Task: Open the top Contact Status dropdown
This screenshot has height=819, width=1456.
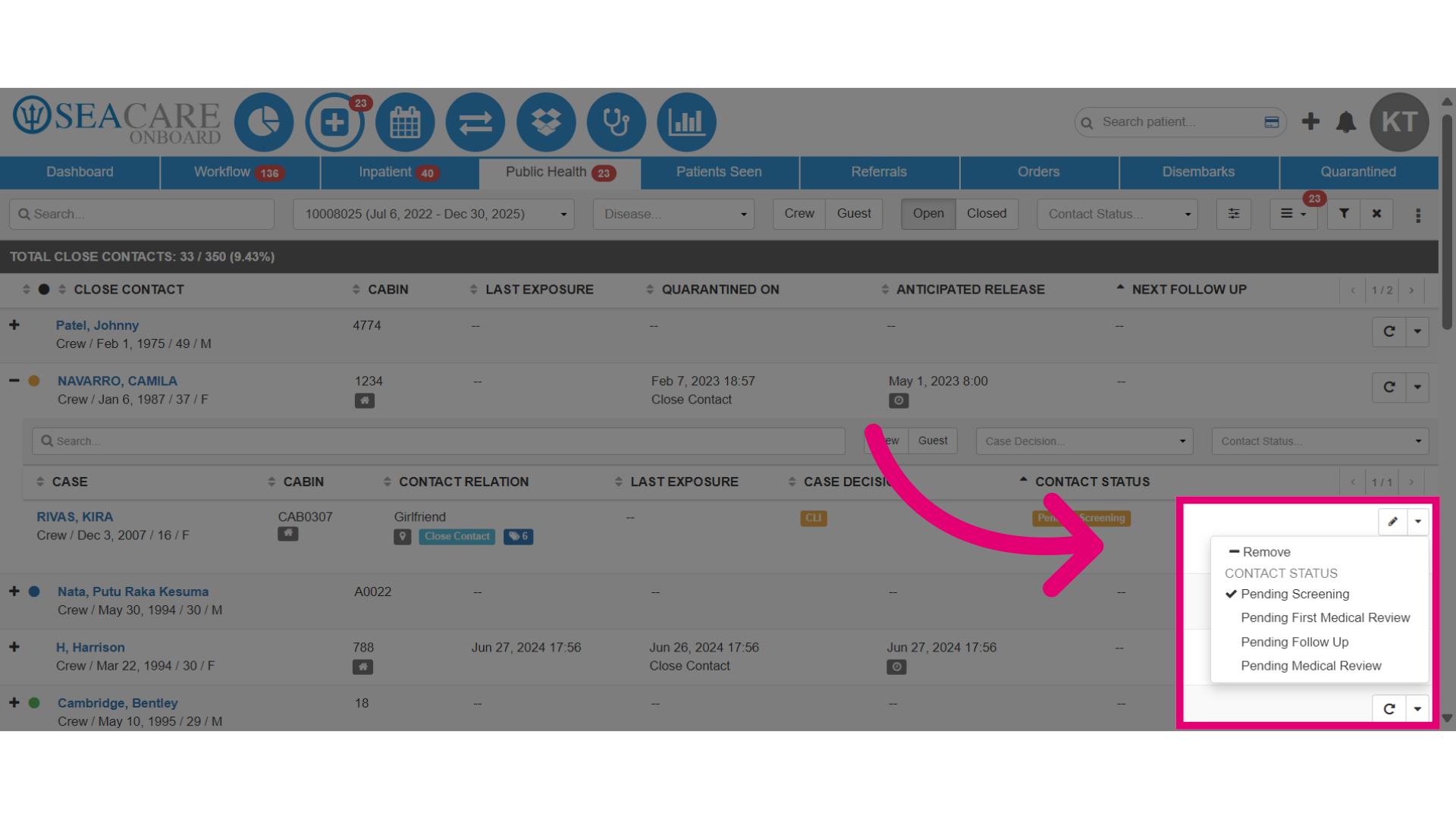Action: pos(1117,214)
